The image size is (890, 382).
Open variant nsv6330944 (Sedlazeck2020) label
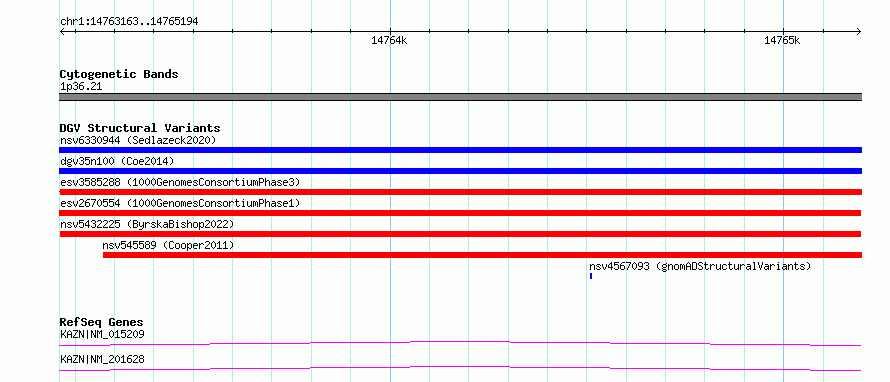pyautogui.click(x=138, y=140)
